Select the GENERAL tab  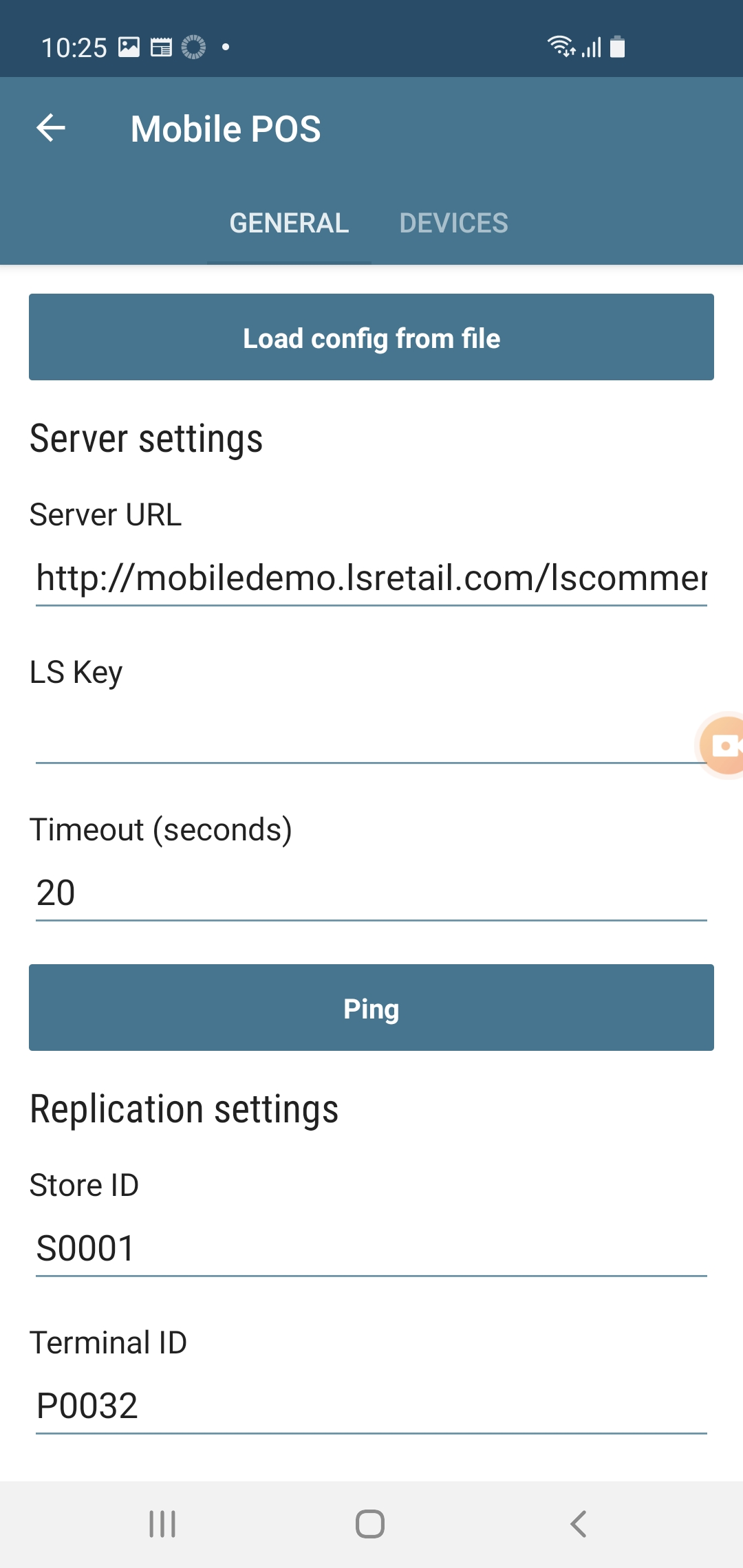pyautogui.click(x=289, y=224)
